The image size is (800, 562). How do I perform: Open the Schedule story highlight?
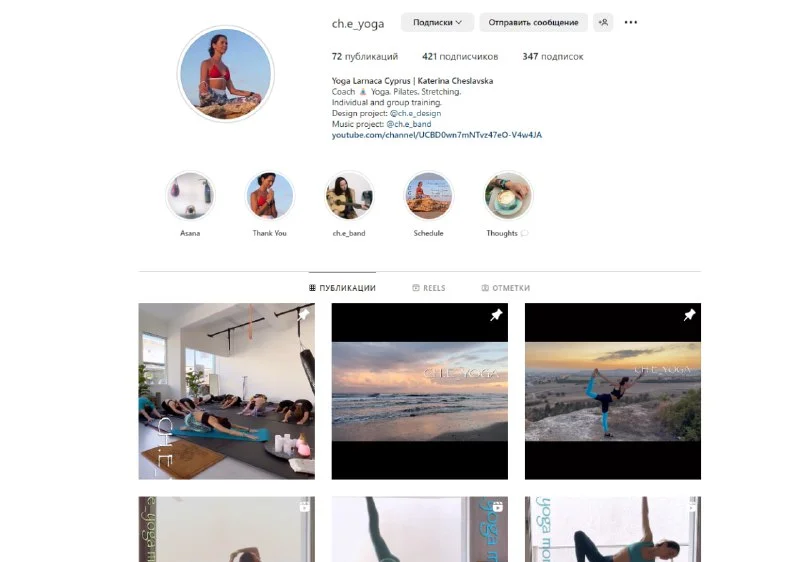(429, 196)
